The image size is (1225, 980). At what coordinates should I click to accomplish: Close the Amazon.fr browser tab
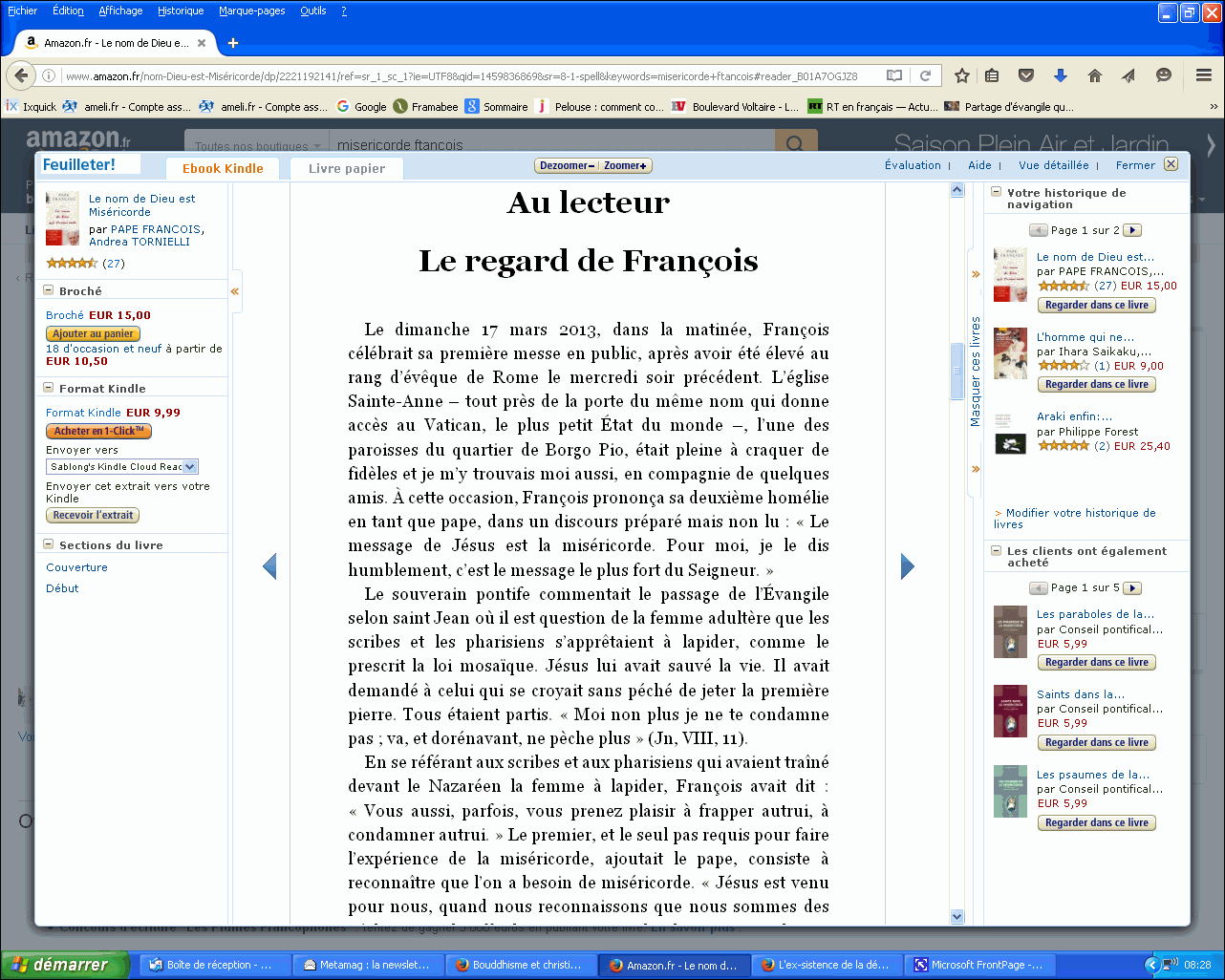[202, 43]
